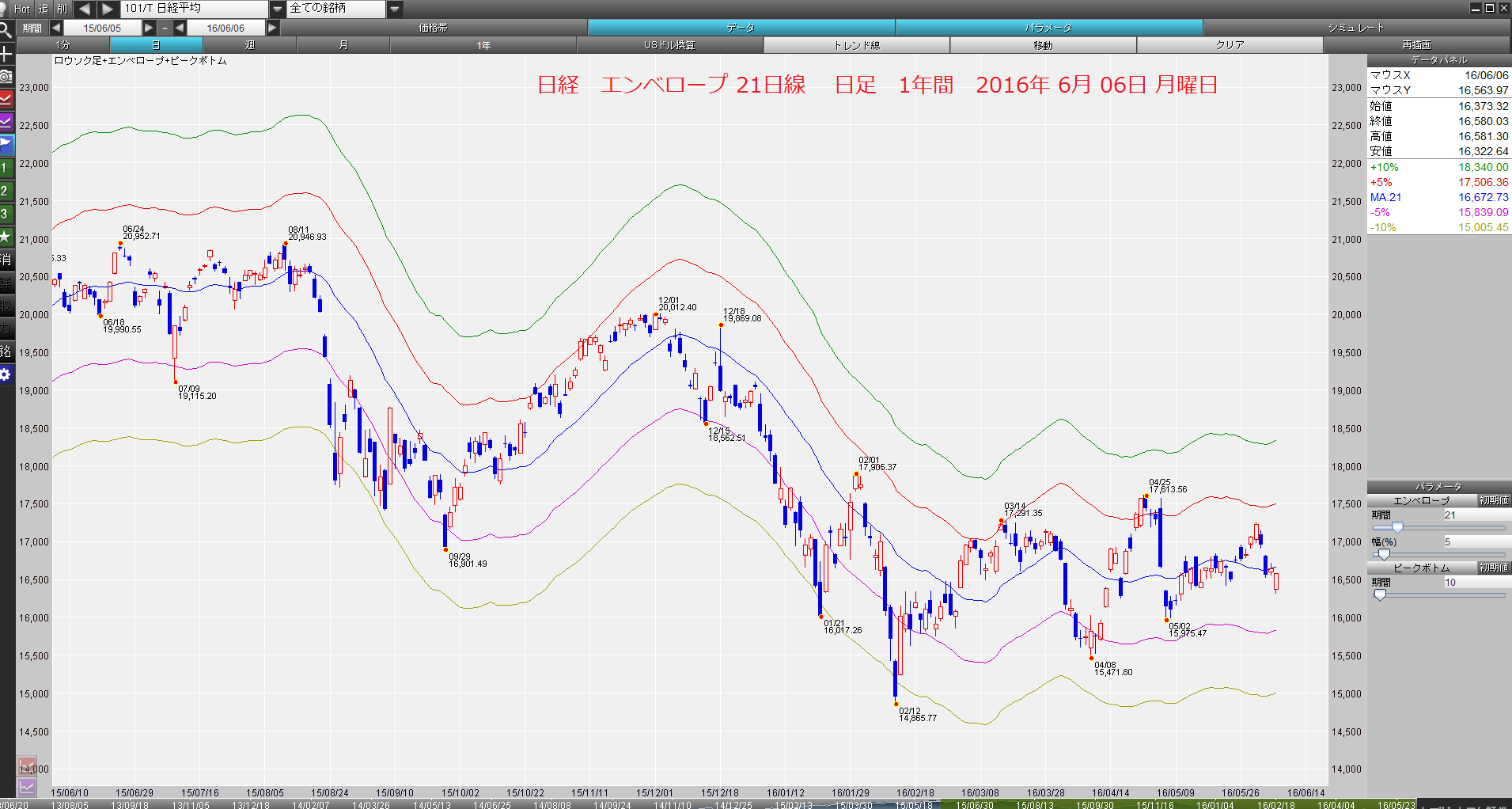Step the start date forward with right arrow

pos(149,28)
